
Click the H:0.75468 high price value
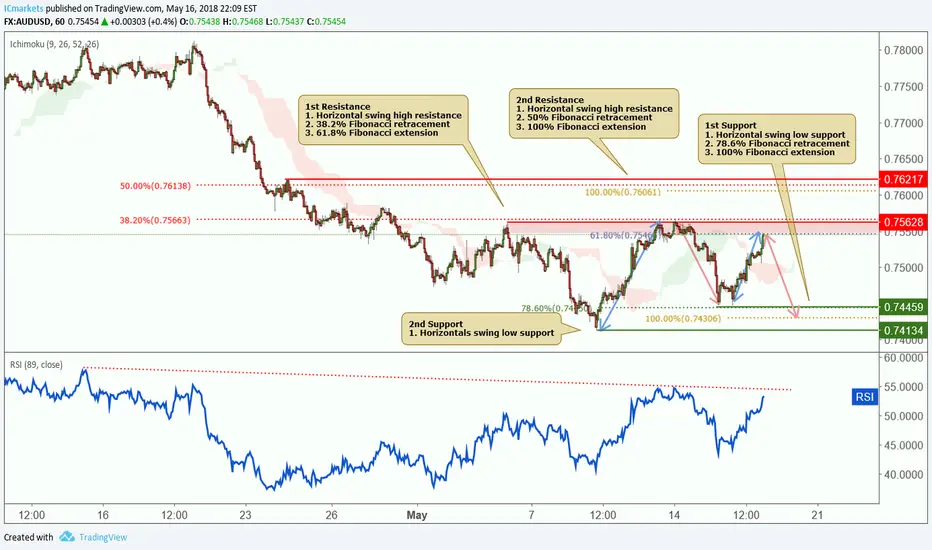(x=243, y=21)
